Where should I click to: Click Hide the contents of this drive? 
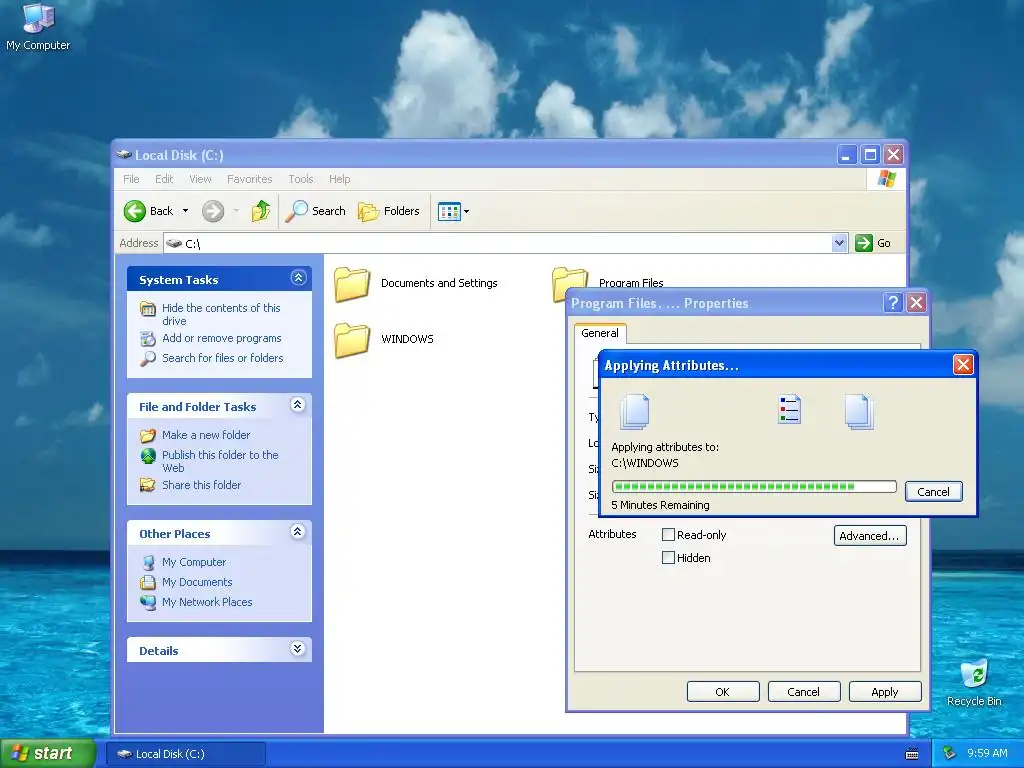(221, 314)
